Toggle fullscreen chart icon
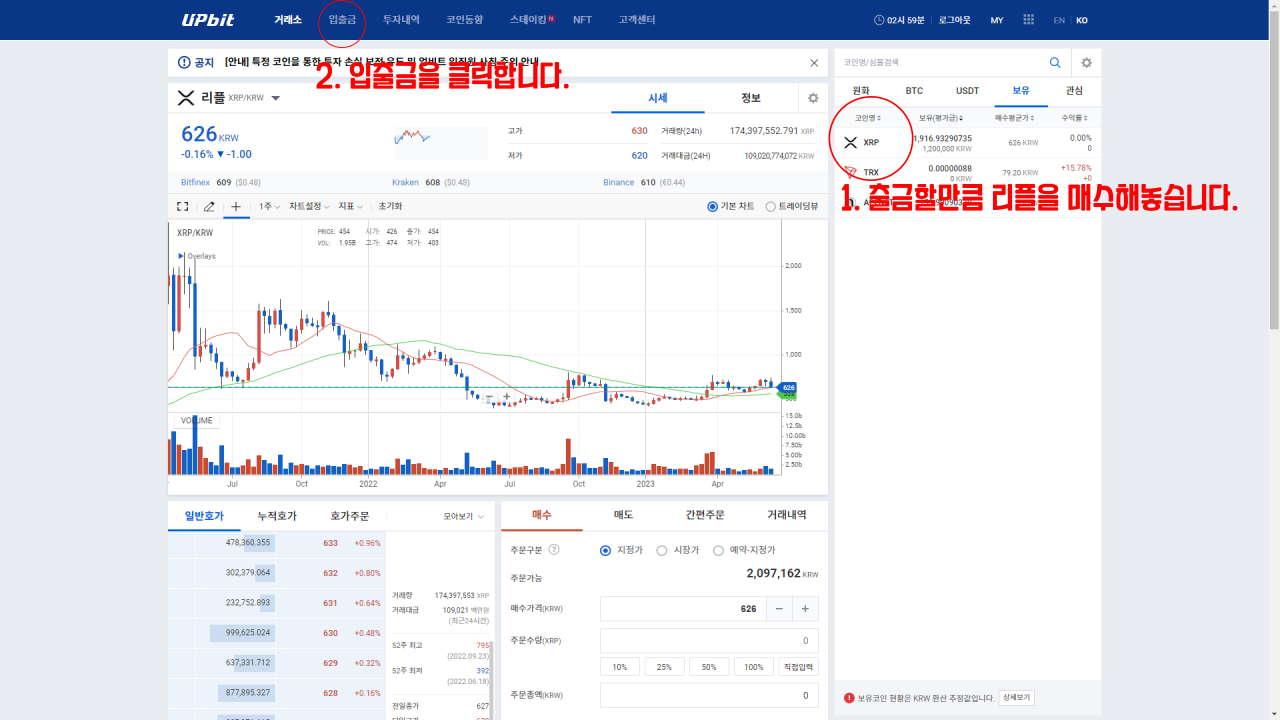Image resolution: width=1280 pixels, height=720 pixels. [x=182, y=207]
